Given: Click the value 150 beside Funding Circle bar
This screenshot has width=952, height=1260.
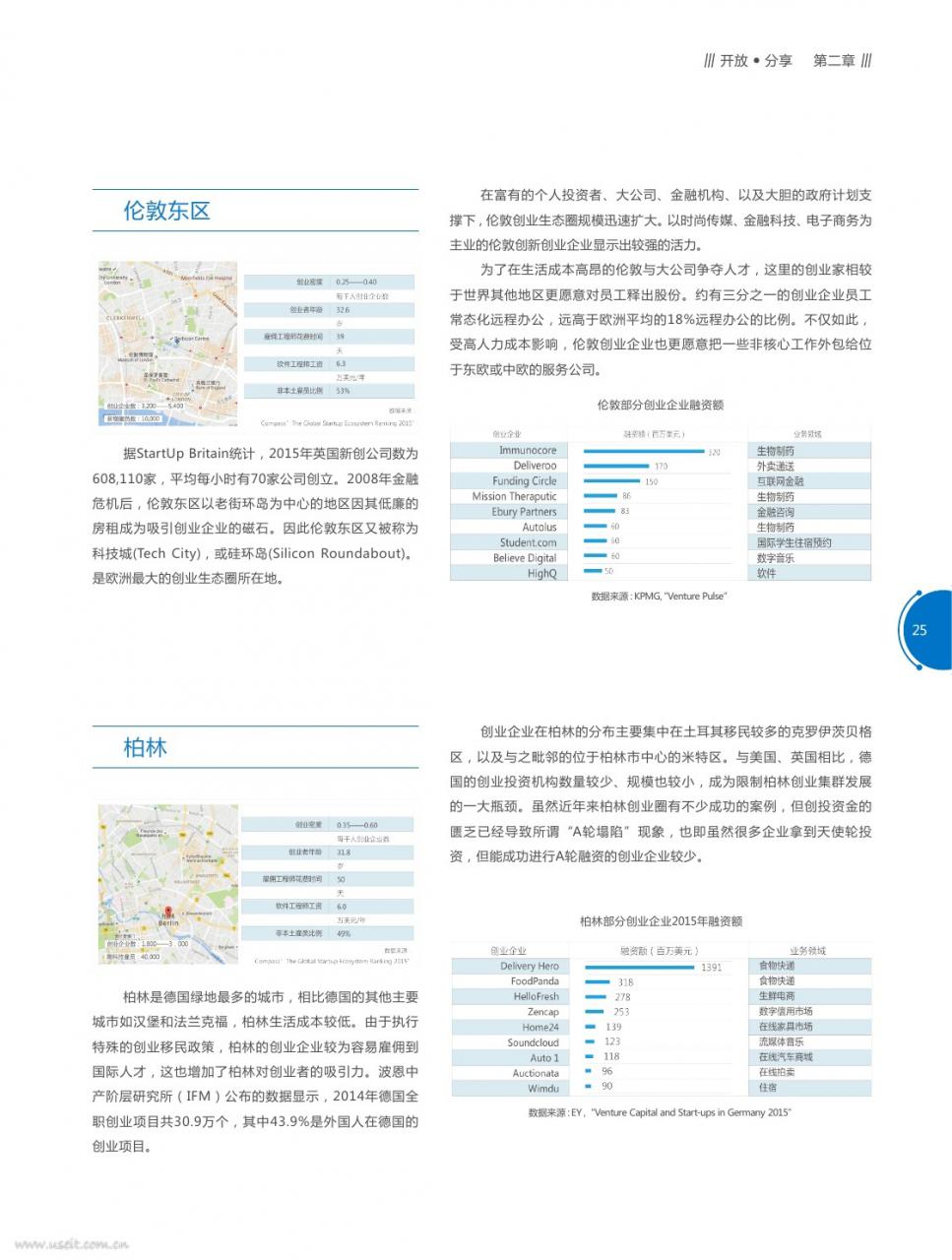Looking at the screenshot, I should pos(652,481).
